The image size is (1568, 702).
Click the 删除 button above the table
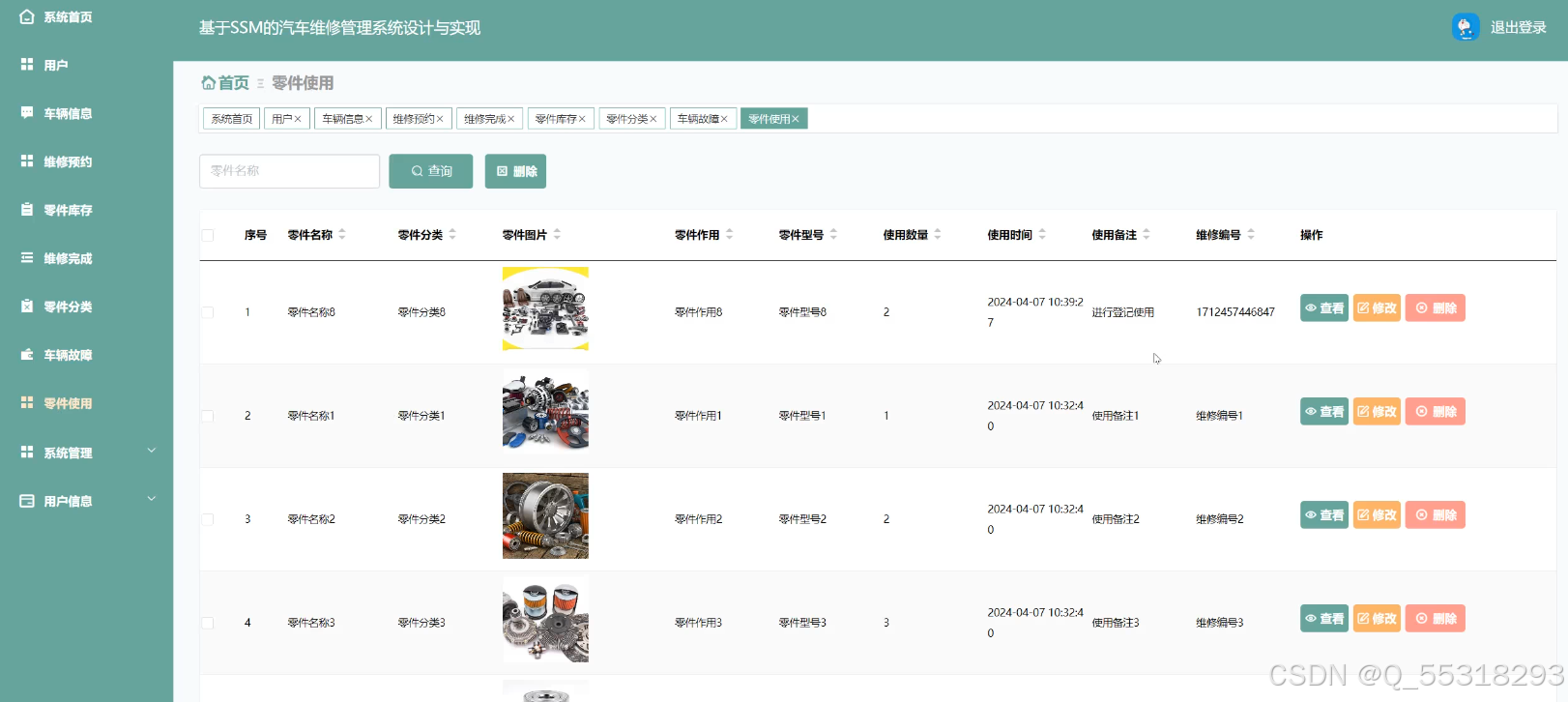tap(516, 171)
